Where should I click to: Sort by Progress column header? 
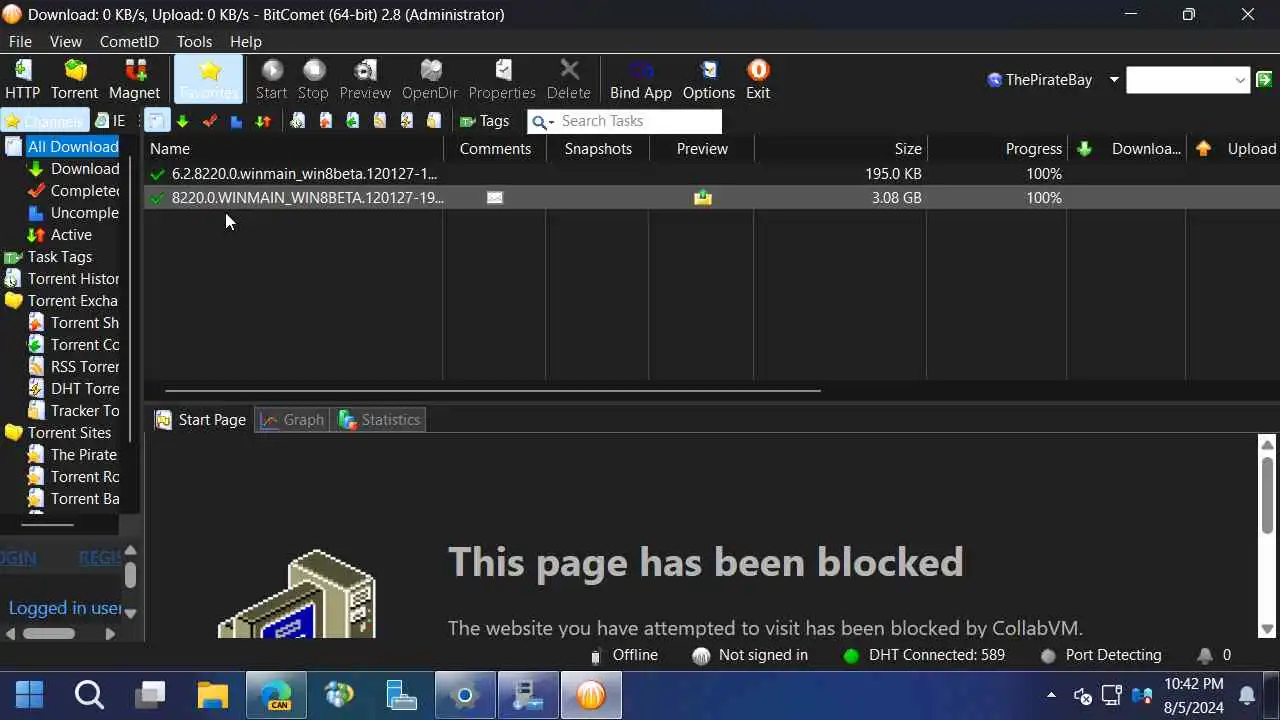pyautogui.click(x=997, y=149)
